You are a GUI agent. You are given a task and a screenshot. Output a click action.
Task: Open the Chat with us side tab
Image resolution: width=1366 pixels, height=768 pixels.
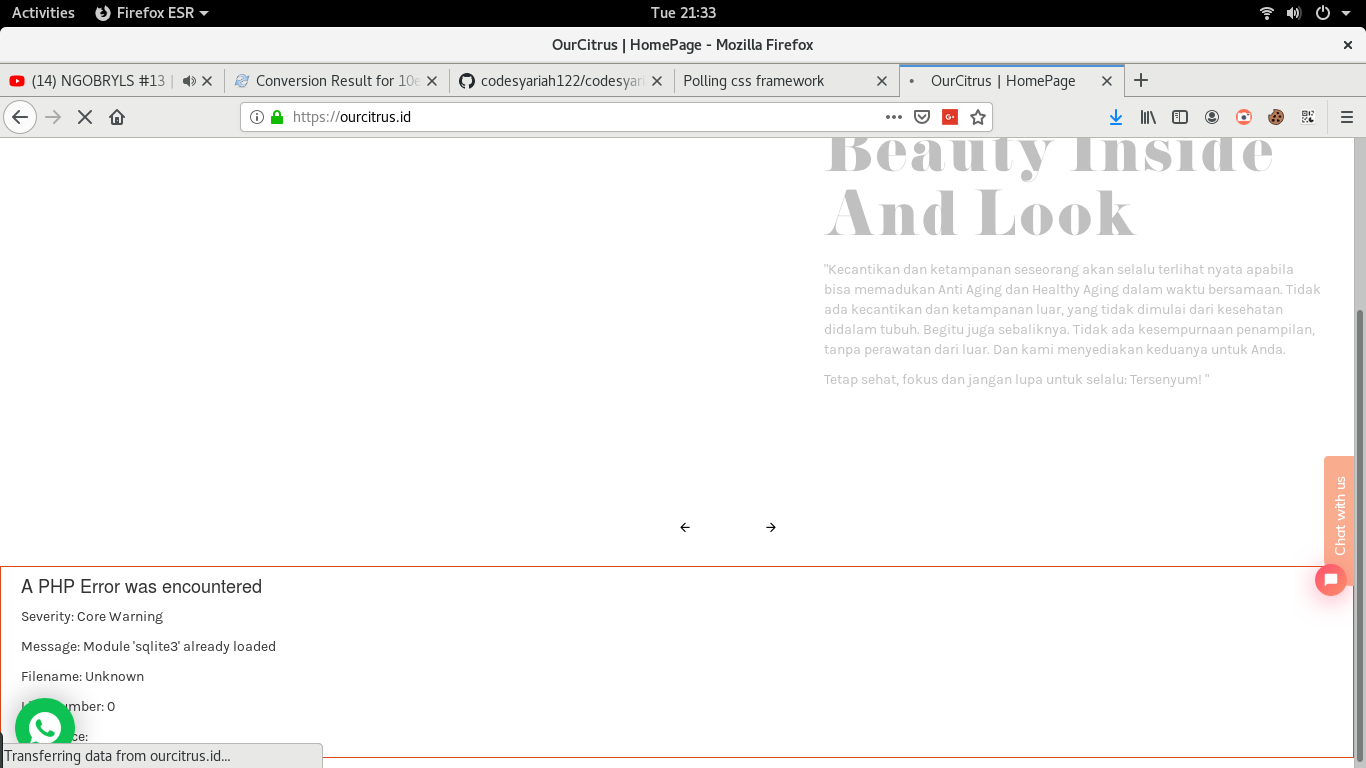click(1340, 516)
